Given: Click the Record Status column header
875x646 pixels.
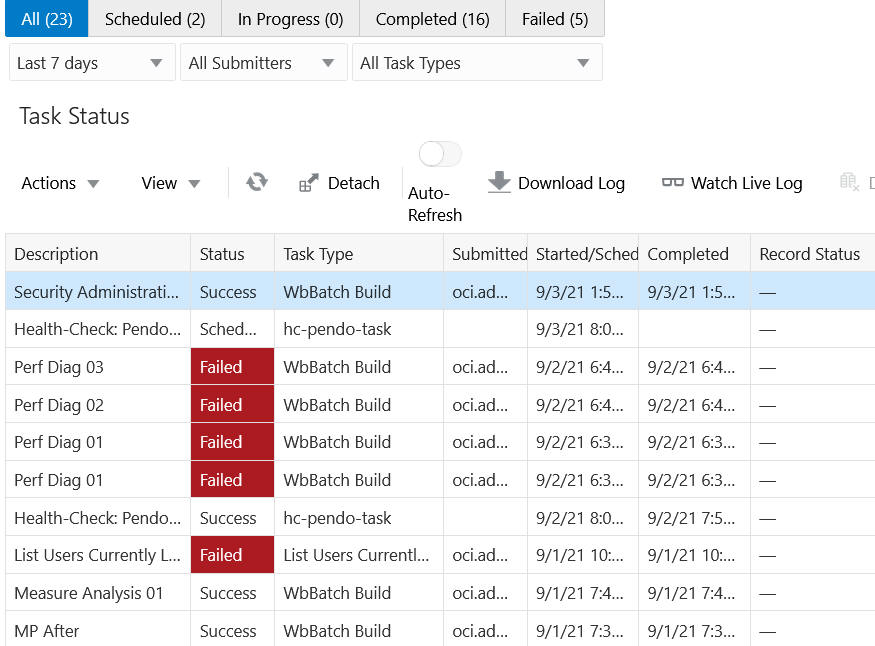Looking at the screenshot, I should [x=812, y=254].
